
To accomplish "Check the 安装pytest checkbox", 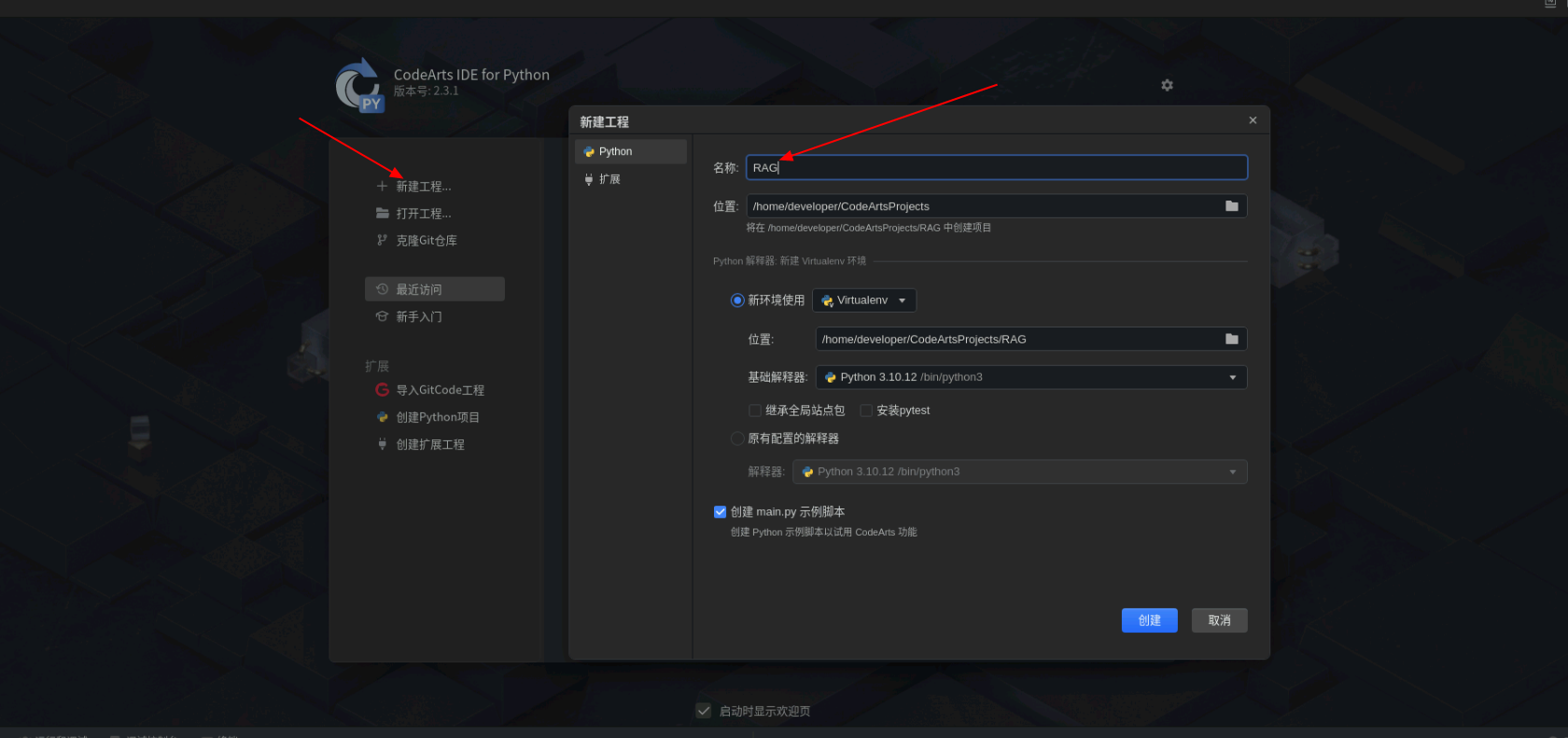I will tap(866, 411).
